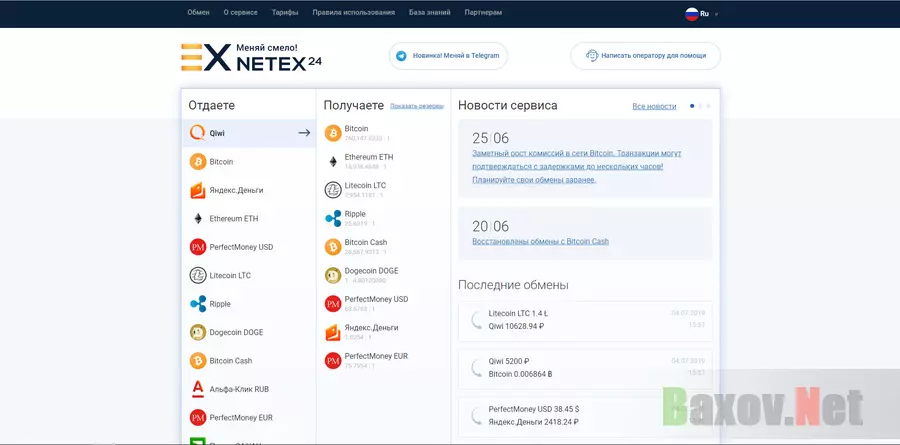
Task: Click the Bitcoin Cash icon under Отдаете
Action: [198, 361]
